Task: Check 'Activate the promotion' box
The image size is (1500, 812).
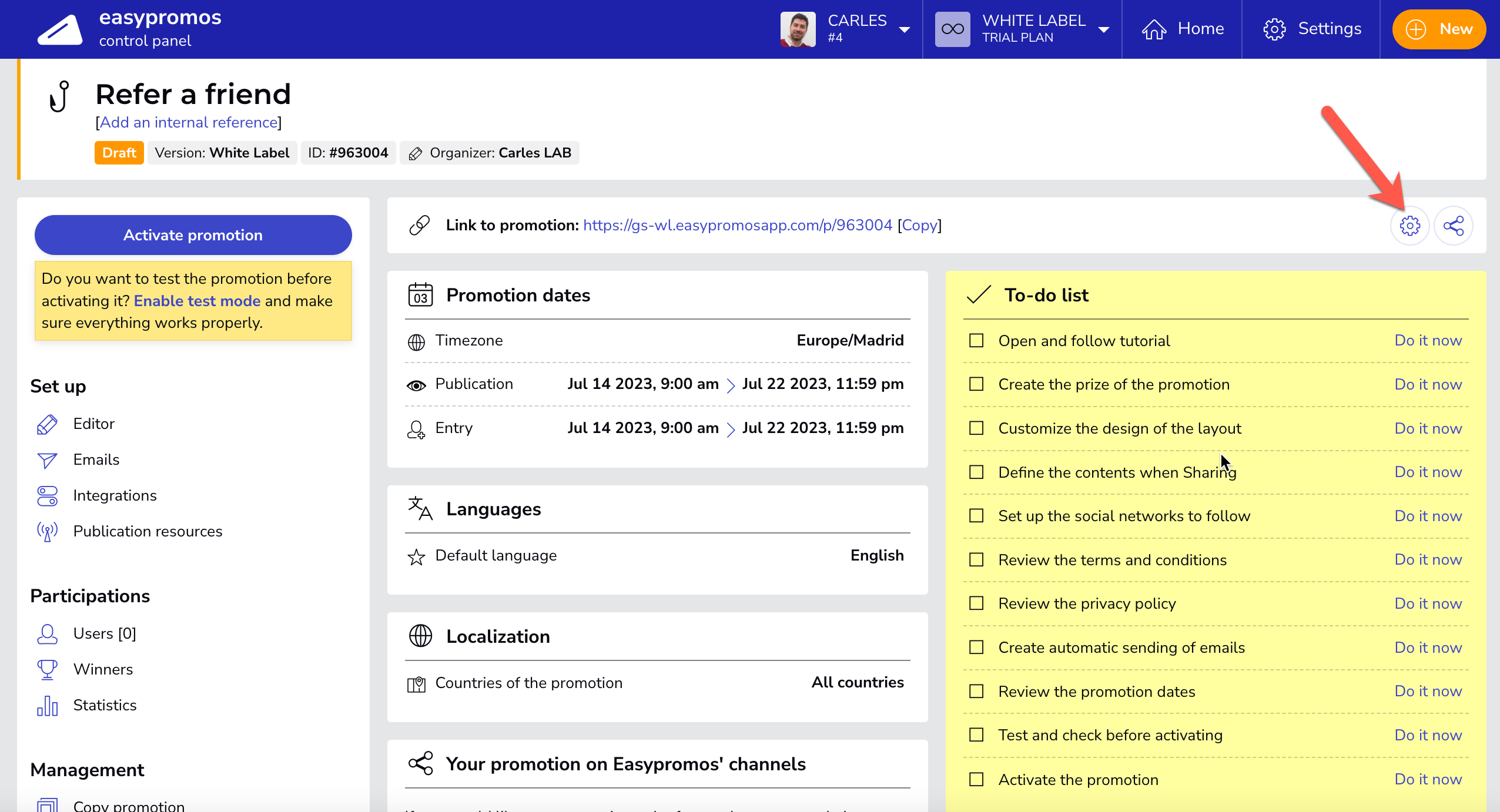Action: [976, 780]
